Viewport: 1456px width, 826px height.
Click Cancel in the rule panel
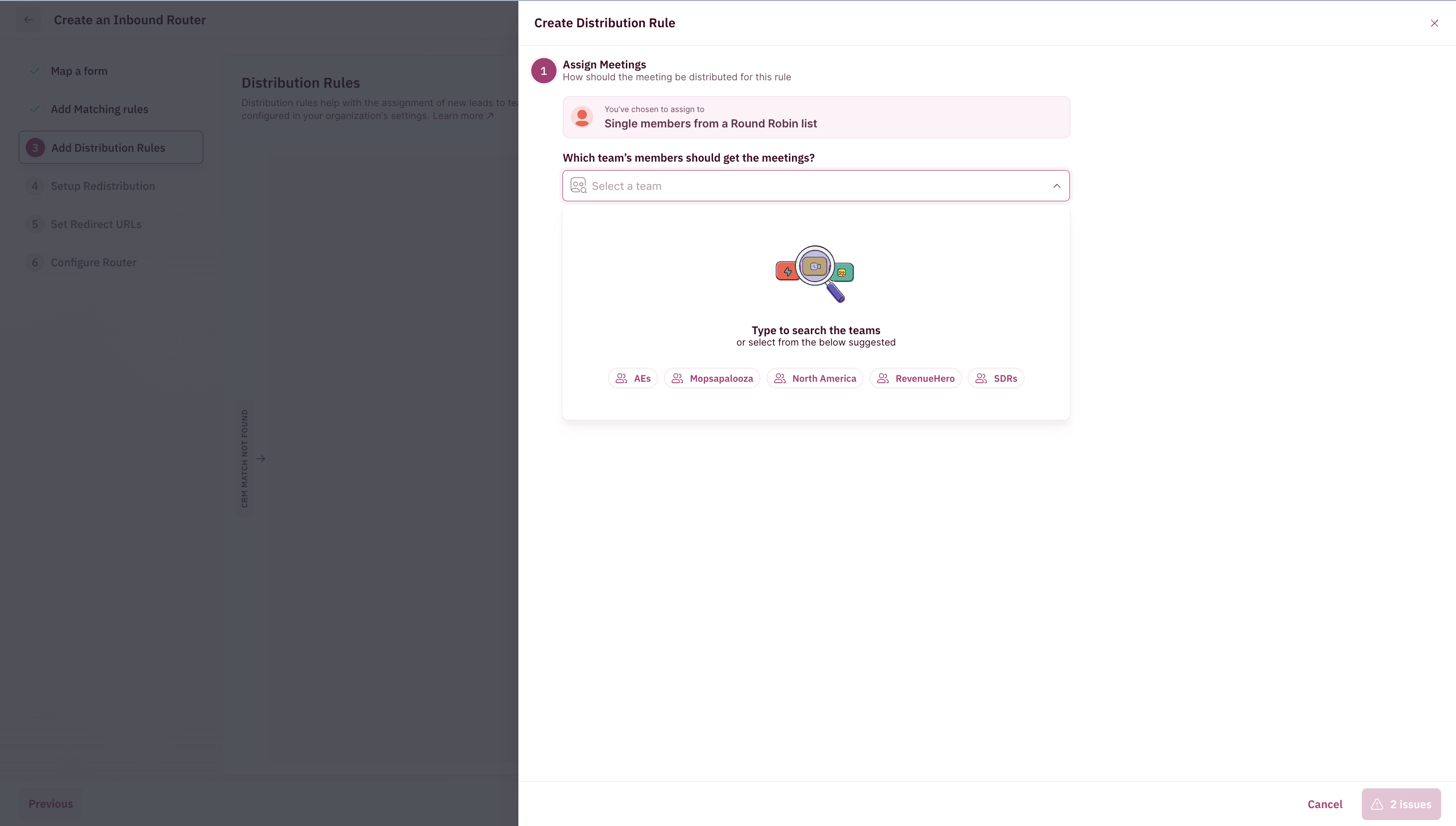[1325, 804]
